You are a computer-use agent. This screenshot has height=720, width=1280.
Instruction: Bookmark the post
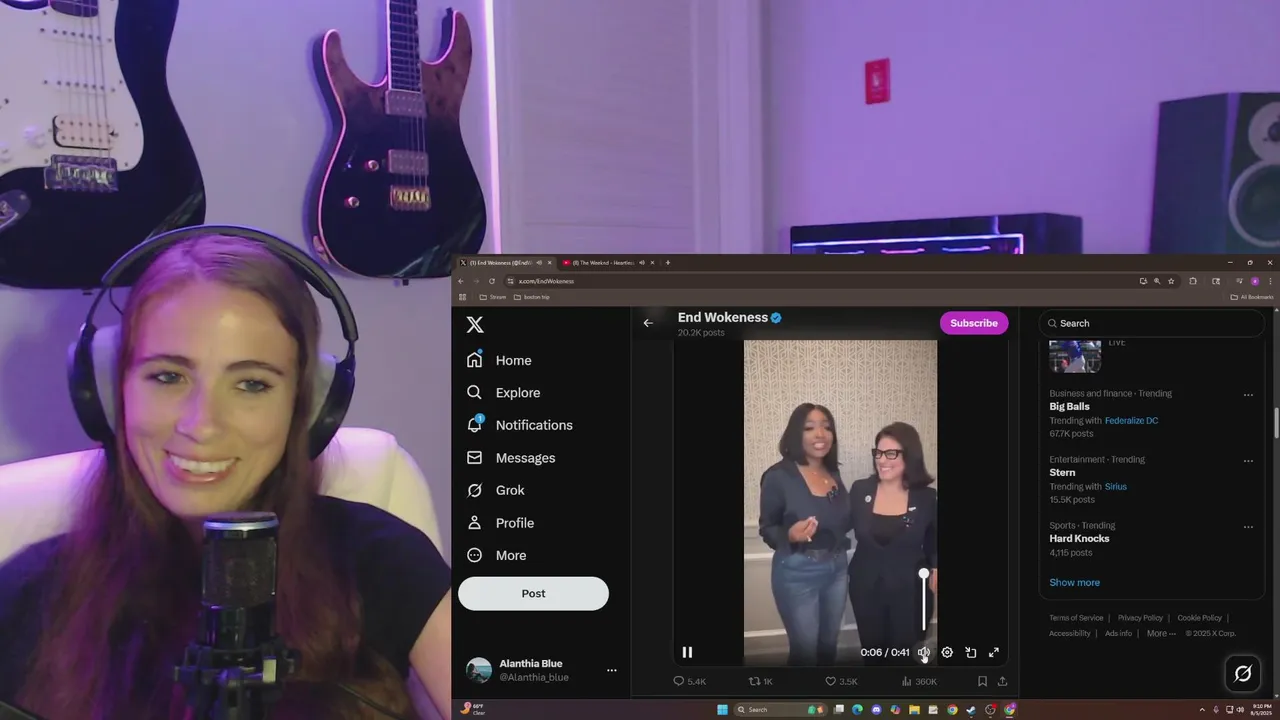982,681
